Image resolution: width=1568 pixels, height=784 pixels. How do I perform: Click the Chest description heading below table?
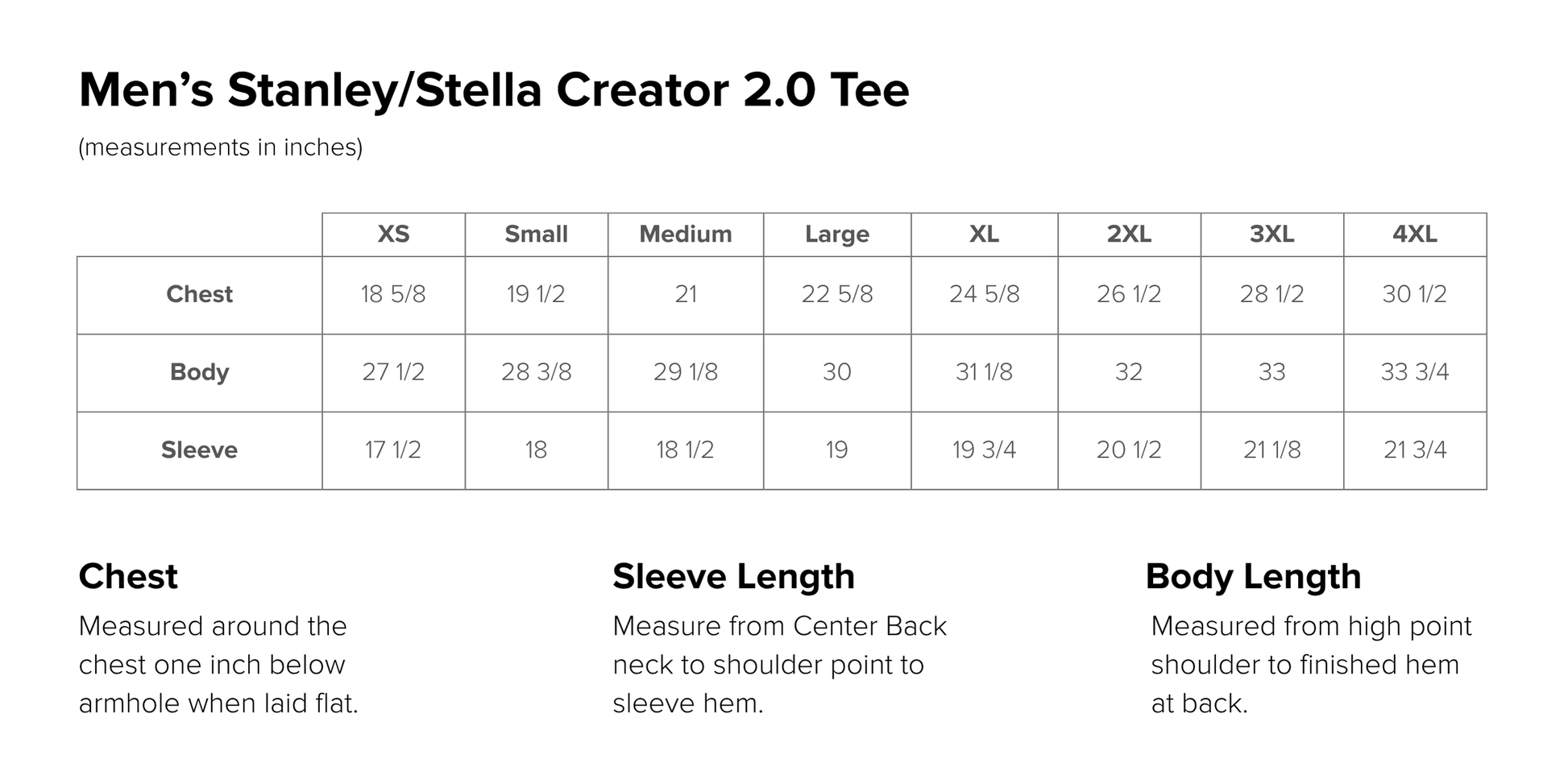pos(128,577)
